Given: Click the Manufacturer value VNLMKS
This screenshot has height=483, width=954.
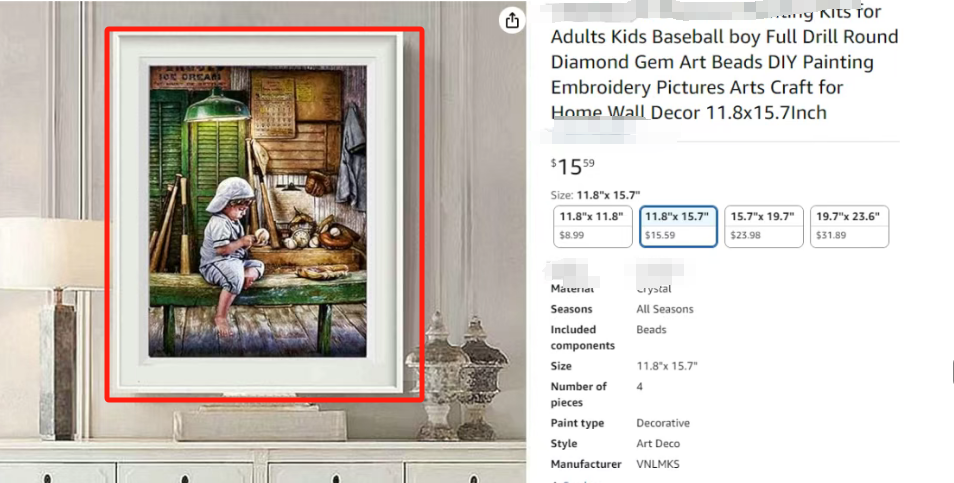Looking at the screenshot, I should pos(658,464).
